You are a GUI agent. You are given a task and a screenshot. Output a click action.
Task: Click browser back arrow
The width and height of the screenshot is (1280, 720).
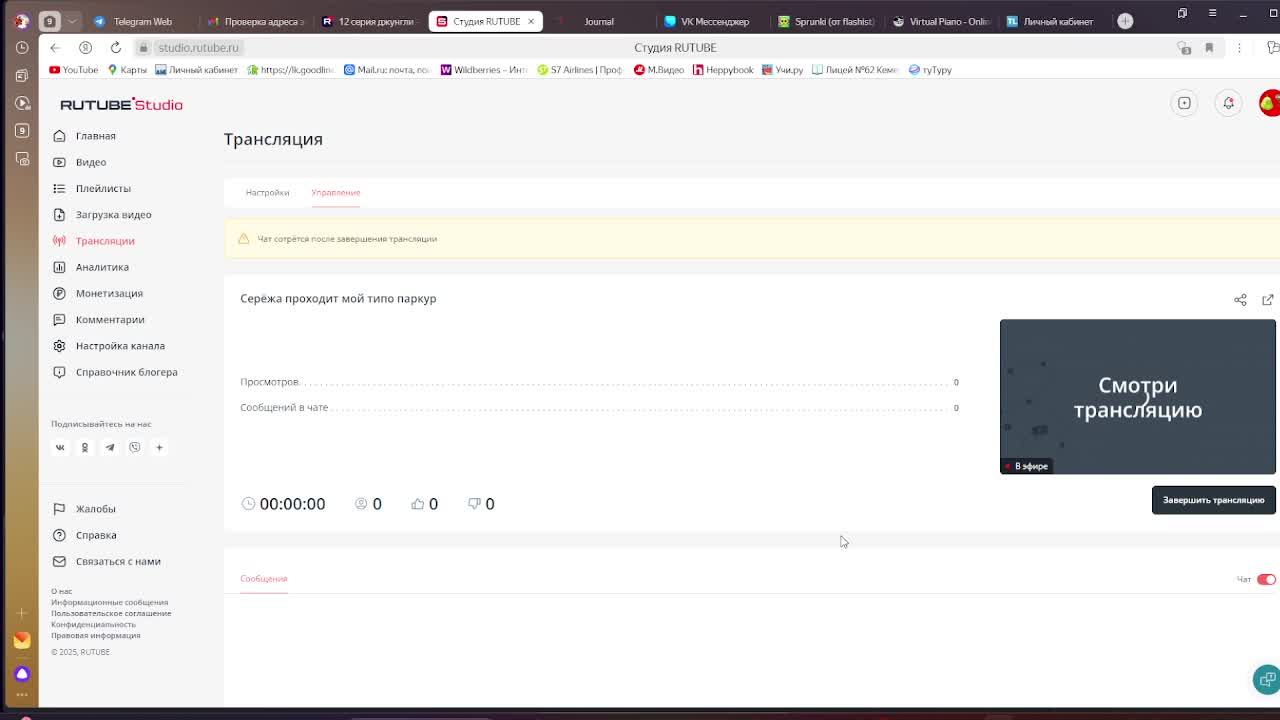pyautogui.click(x=55, y=47)
